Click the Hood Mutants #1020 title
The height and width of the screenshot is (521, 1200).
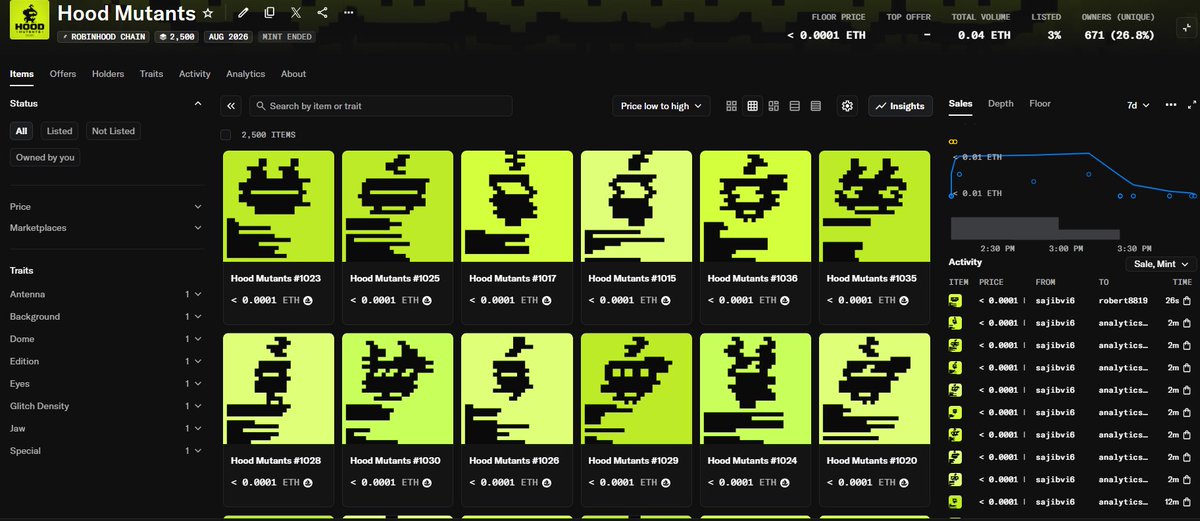(x=872, y=461)
